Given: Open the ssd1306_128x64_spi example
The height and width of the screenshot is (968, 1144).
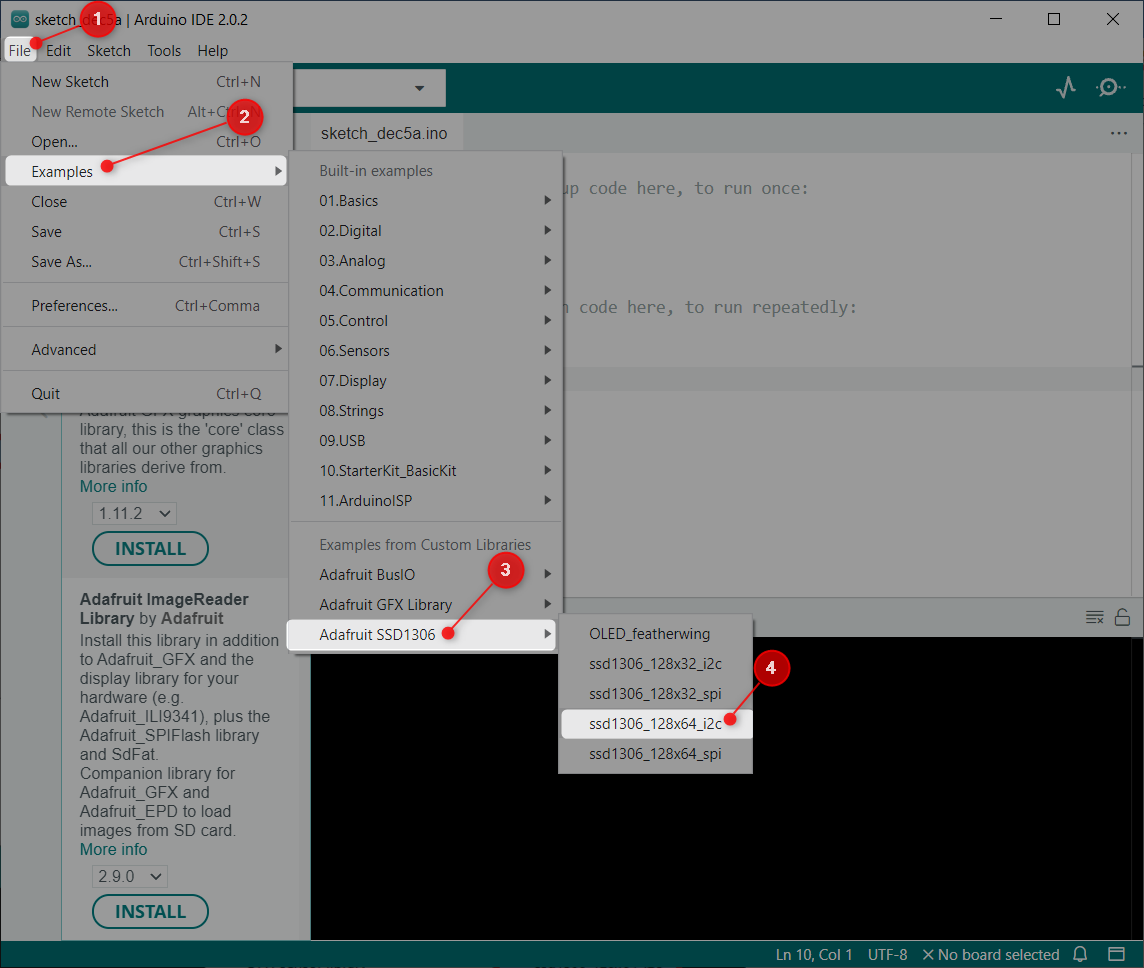Looking at the screenshot, I should pos(655,754).
